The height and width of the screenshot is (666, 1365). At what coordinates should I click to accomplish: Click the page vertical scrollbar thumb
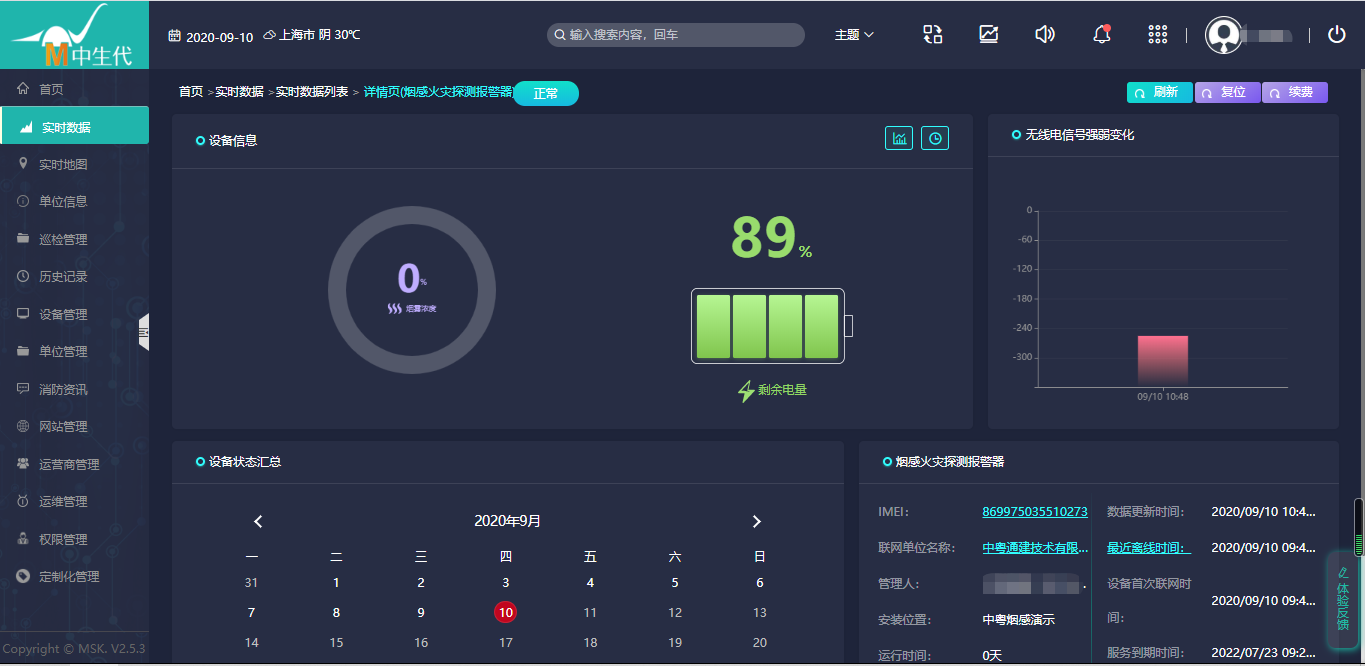[1358, 527]
